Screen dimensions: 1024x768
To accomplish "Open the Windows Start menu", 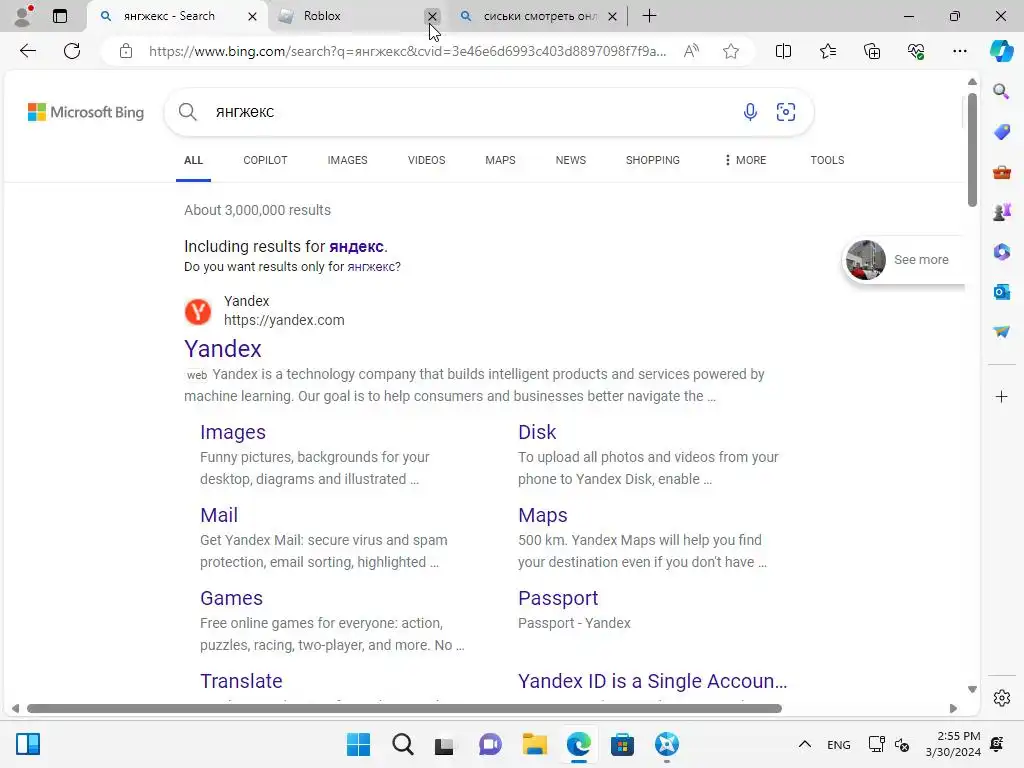I will (x=358, y=744).
